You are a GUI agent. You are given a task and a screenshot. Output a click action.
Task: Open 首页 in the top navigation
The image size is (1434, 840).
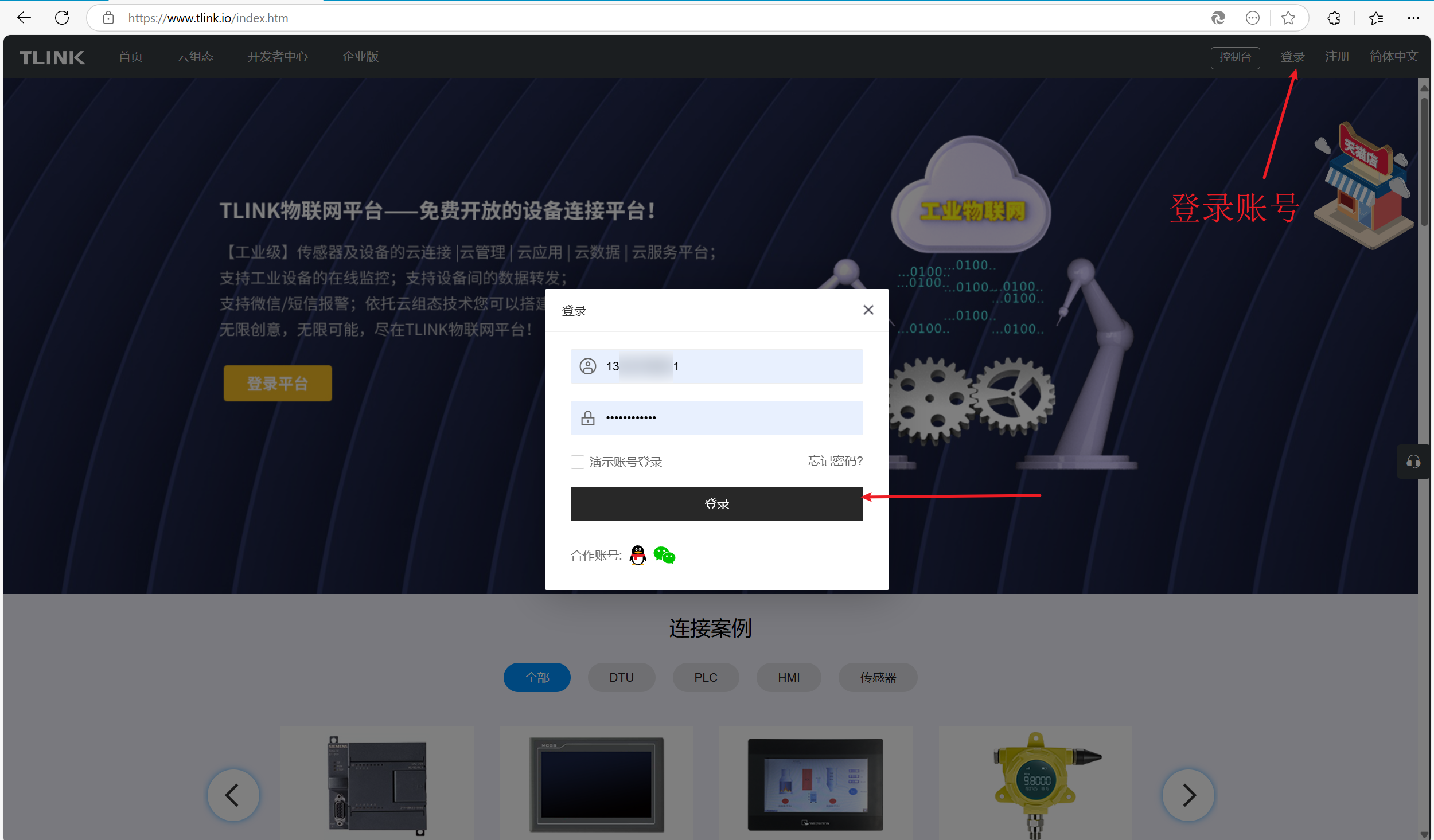[x=131, y=57]
